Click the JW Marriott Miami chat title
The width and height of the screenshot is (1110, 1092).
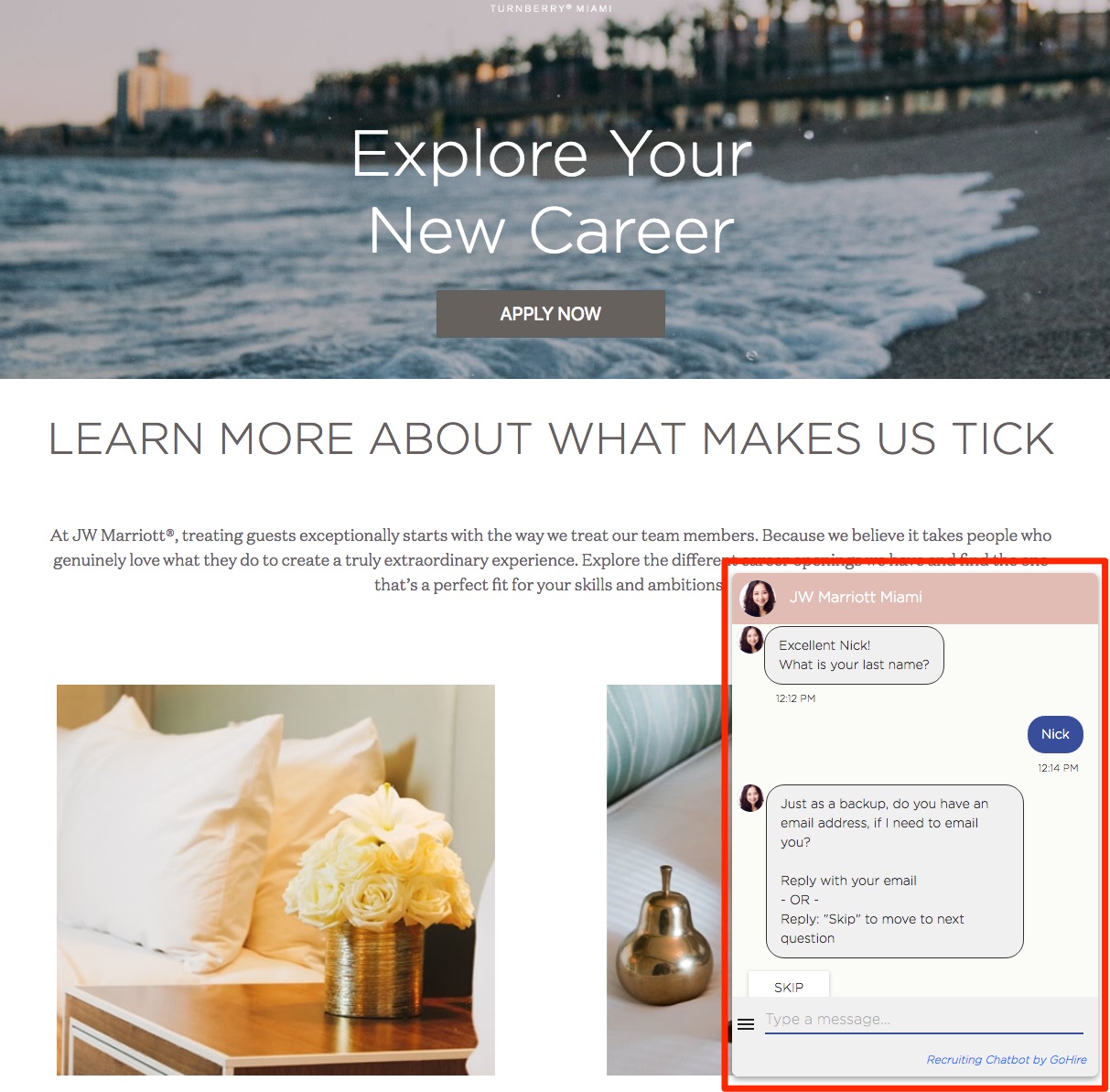[x=856, y=597]
